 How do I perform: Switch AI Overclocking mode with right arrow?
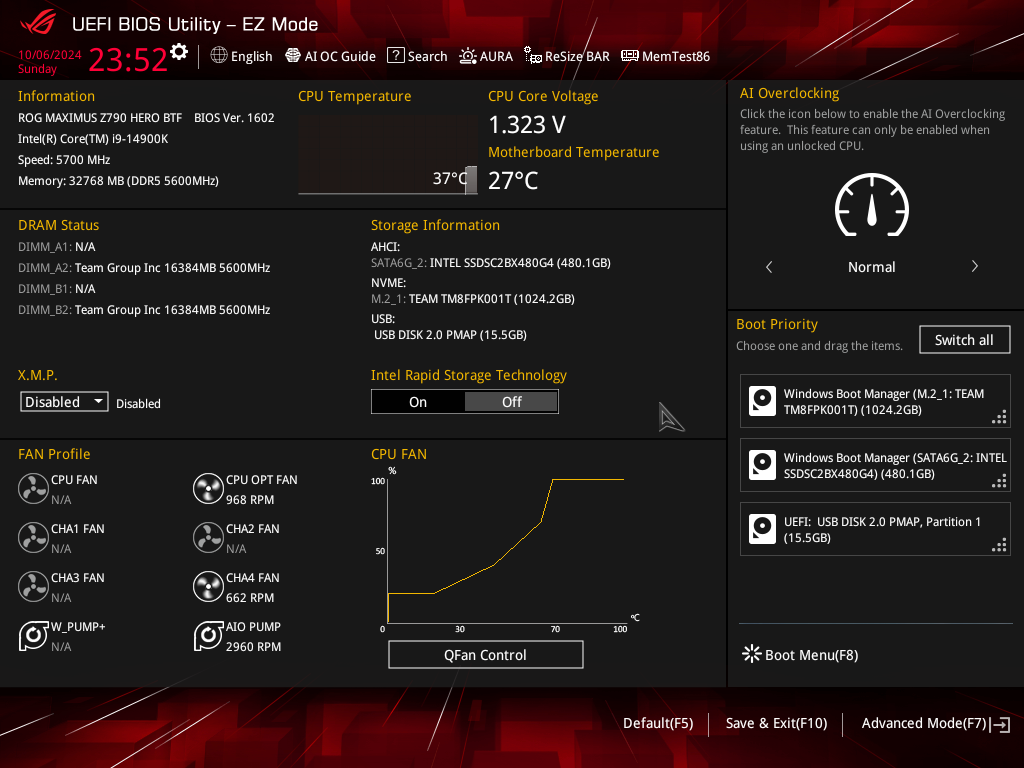[974, 266]
